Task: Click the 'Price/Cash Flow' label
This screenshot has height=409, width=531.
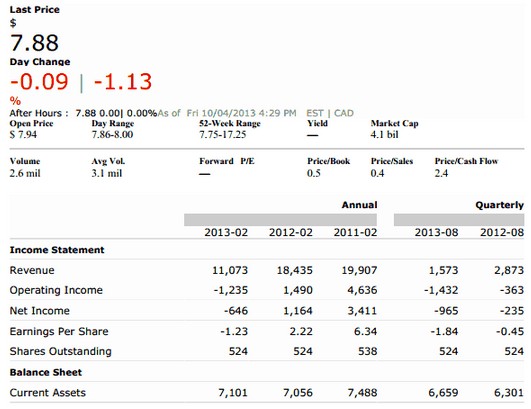Action: point(466,161)
